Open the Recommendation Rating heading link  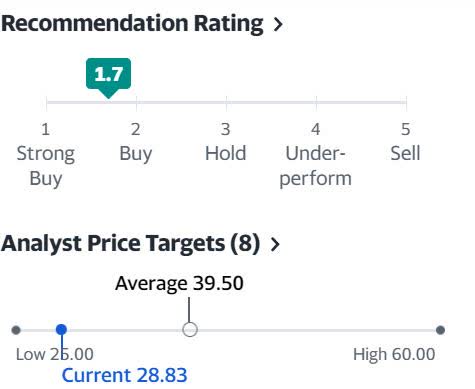132,24
